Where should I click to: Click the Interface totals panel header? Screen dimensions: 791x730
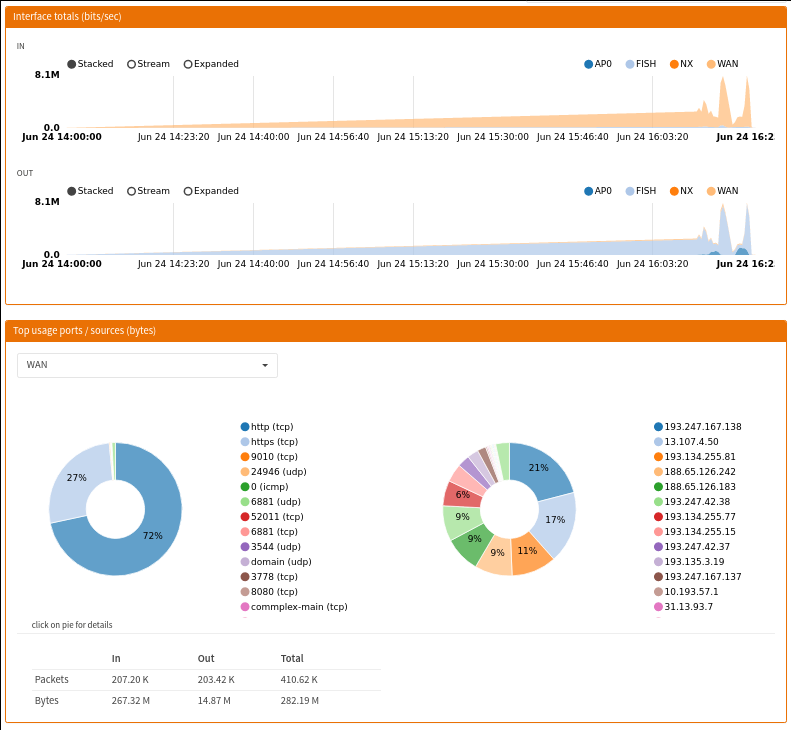point(396,17)
